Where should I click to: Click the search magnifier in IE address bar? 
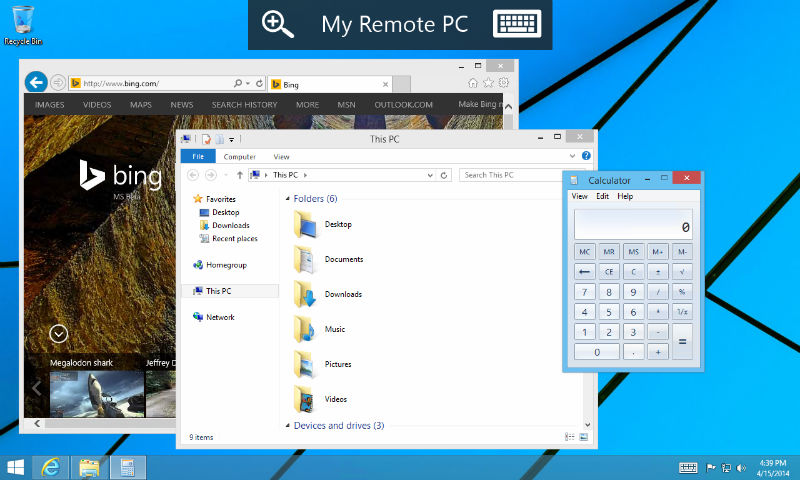click(x=238, y=83)
